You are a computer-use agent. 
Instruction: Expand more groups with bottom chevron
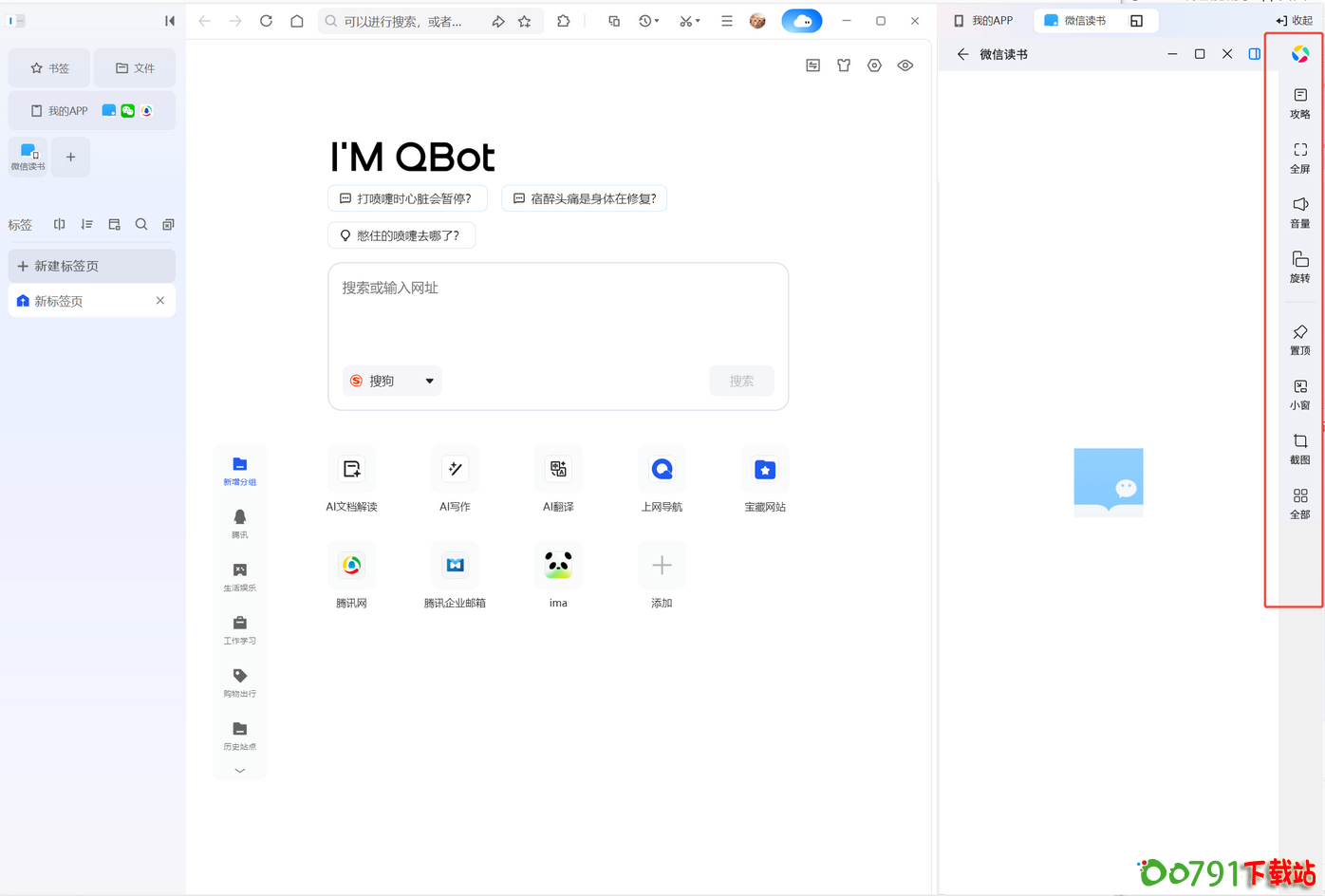click(239, 771)
